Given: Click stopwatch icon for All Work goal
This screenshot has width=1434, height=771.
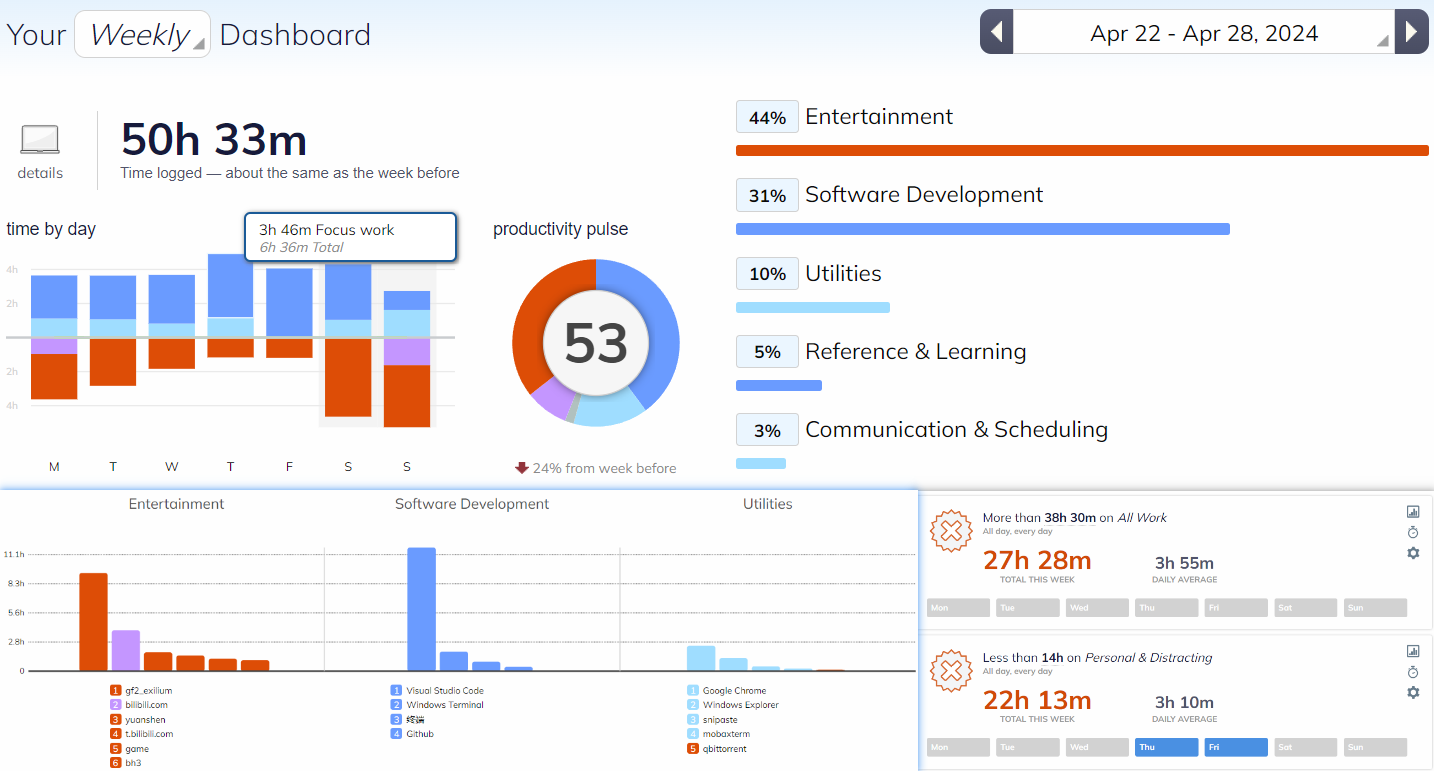Looking at the screenshot, I should [1413, 532].
